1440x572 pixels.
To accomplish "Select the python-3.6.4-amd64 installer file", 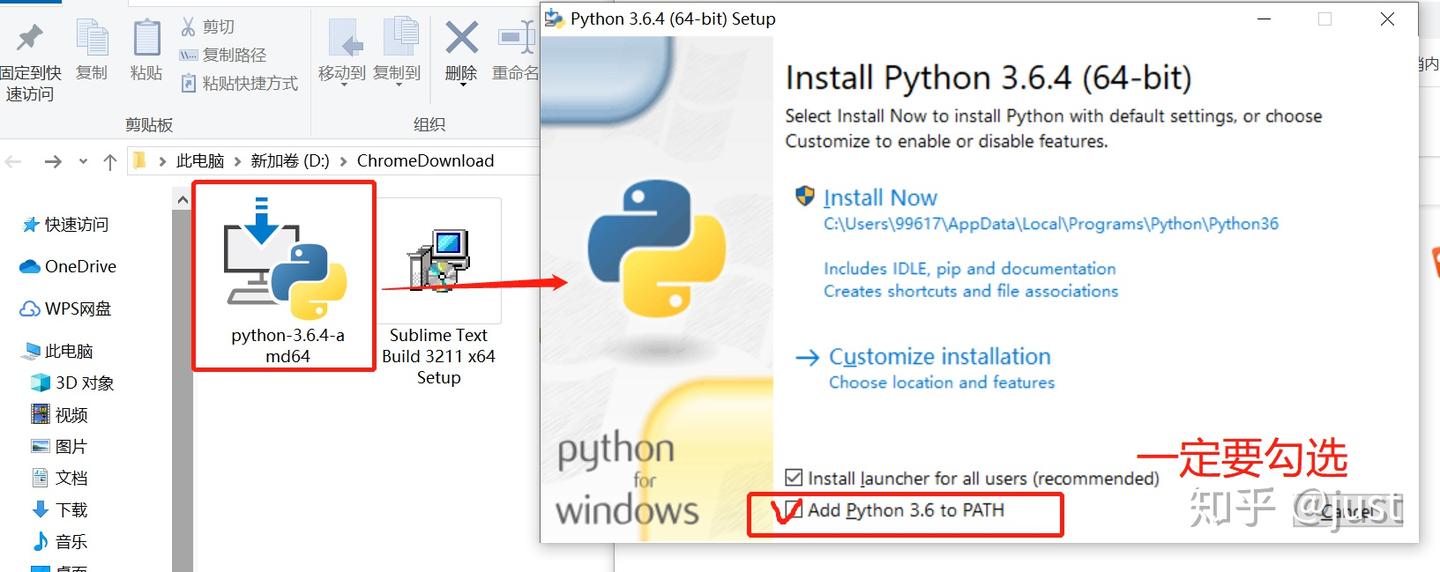I will click(285, 277).
